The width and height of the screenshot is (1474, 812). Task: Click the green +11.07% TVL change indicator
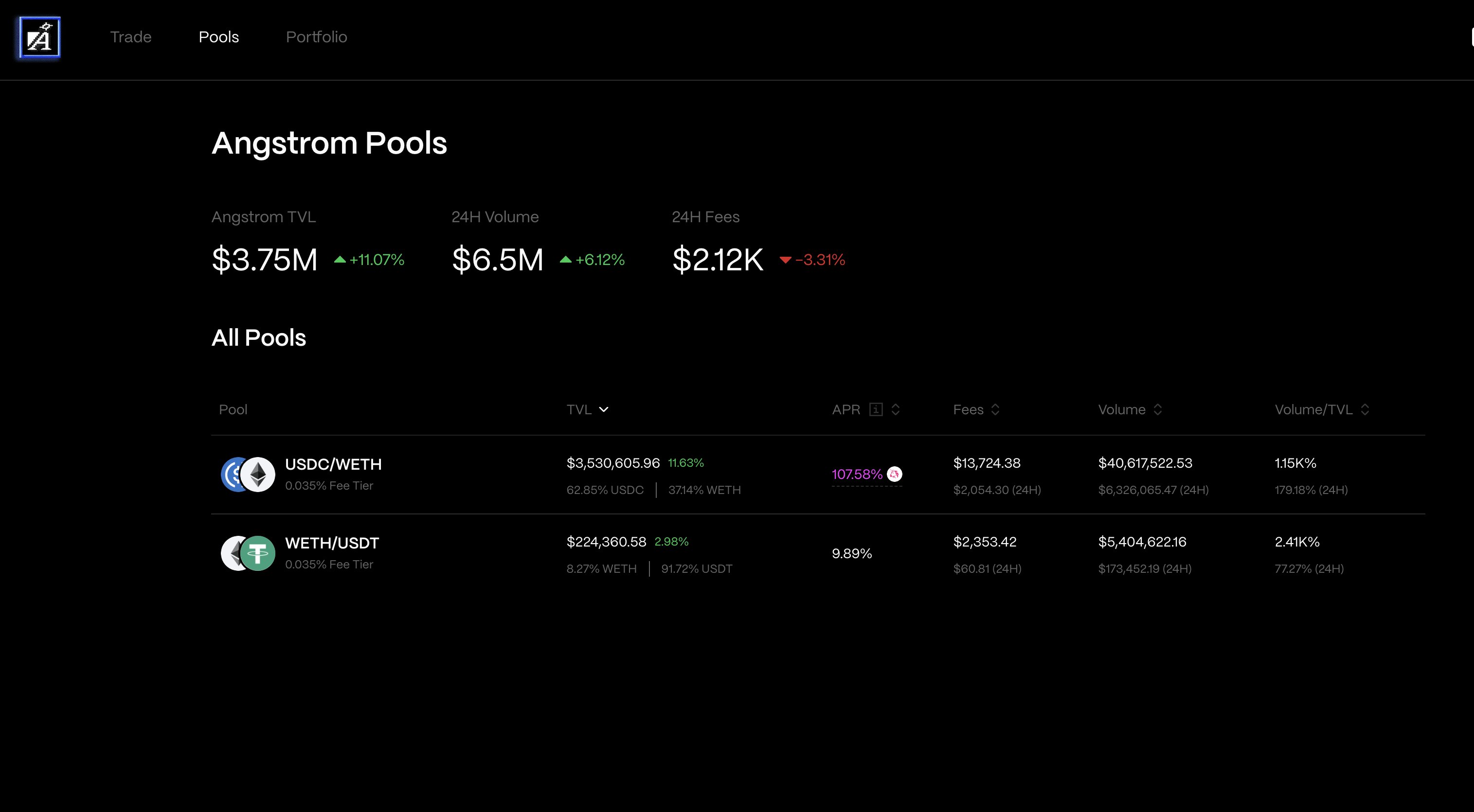(370, 260)
